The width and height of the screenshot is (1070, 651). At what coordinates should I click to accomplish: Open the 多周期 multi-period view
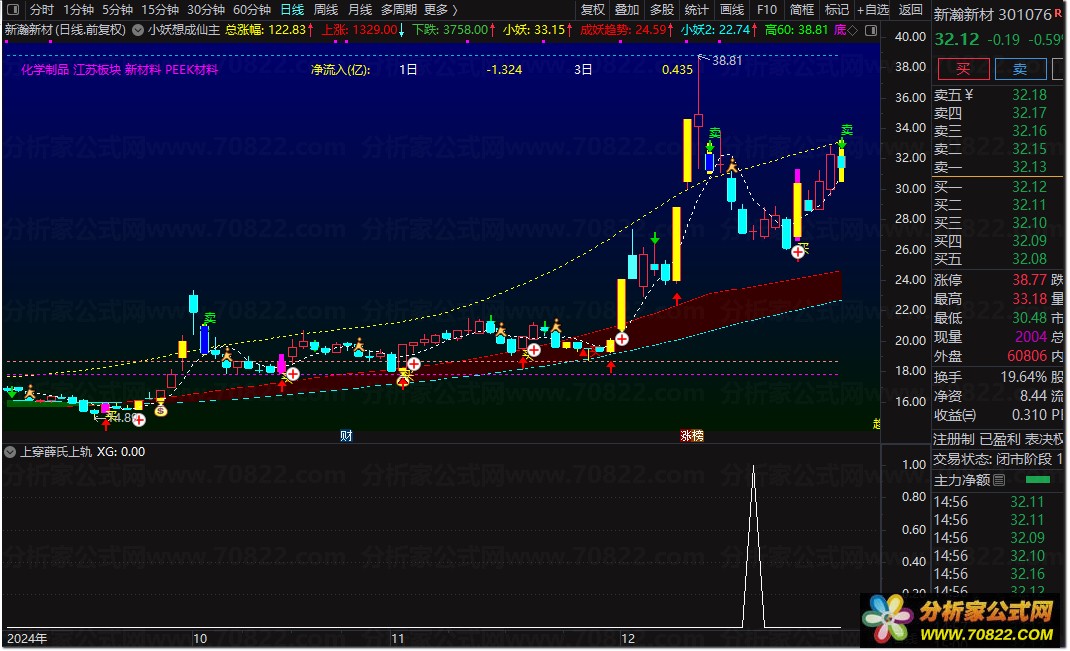(x=399, y=10)
